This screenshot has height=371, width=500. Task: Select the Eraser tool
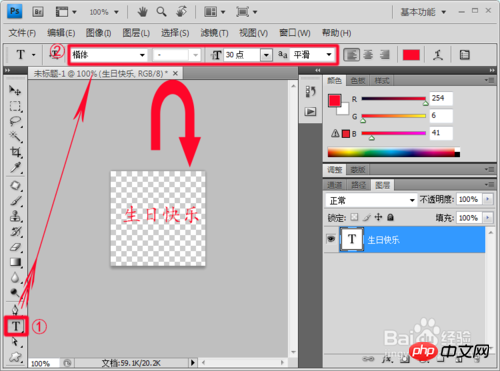click(x=15, y=247)
